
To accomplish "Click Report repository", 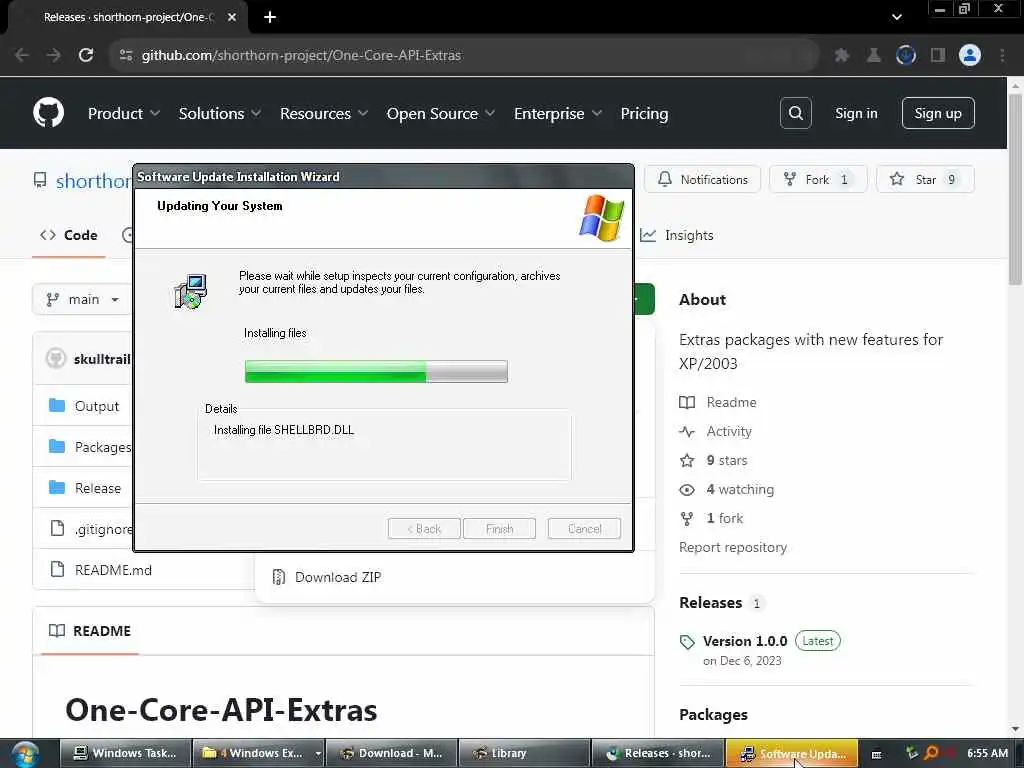I will coord(733,547).
